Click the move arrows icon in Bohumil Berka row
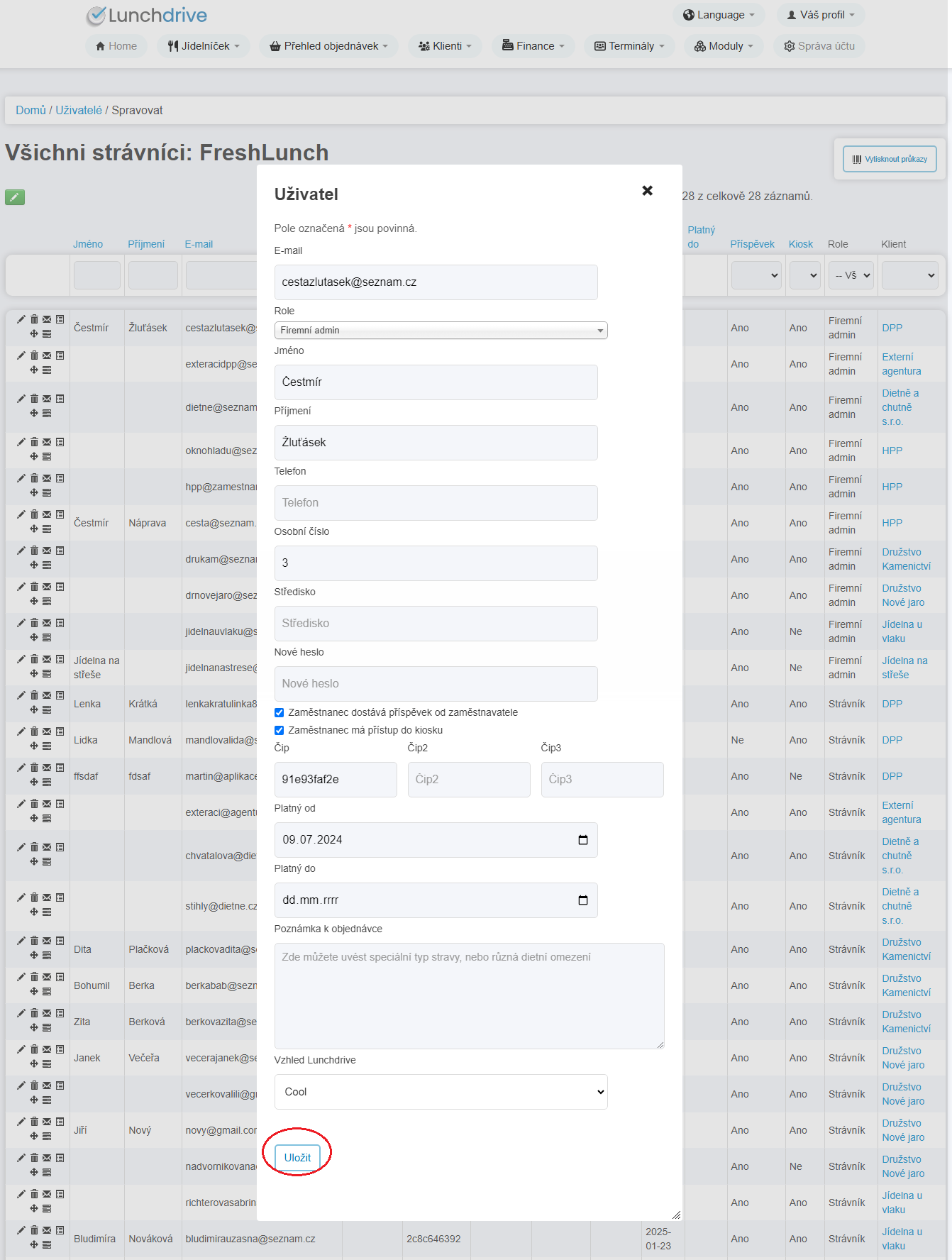Viewport: 952px width, 1260px height. [x=34, y=992]
